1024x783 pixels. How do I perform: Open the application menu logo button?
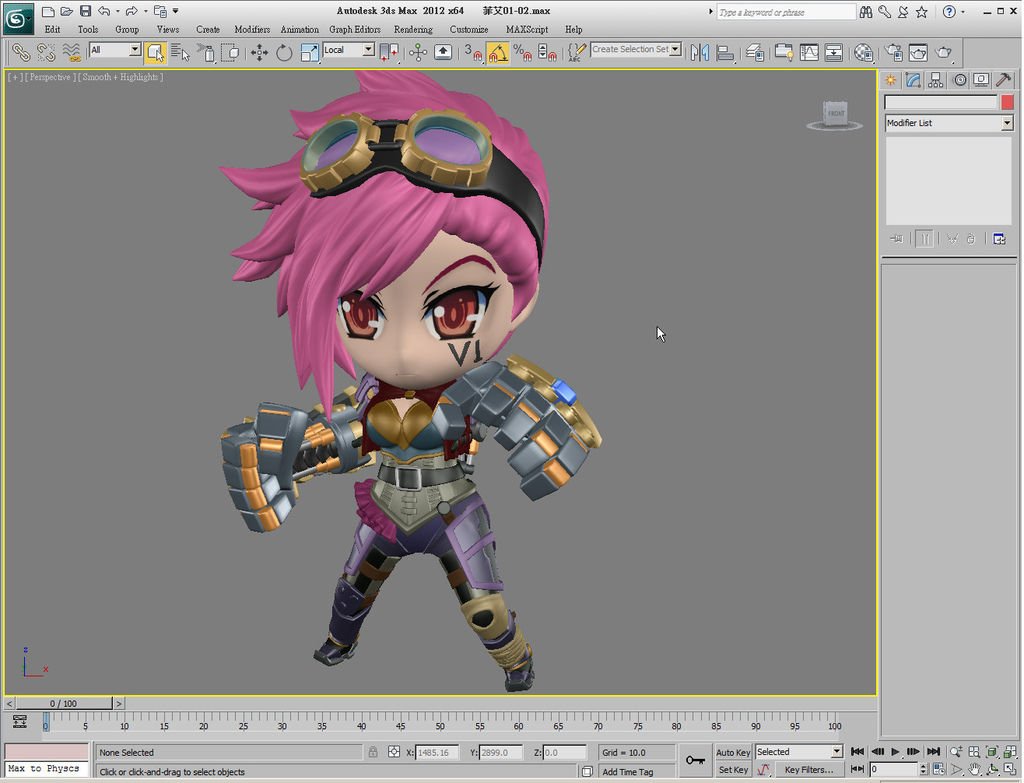(x=18, y=18)
